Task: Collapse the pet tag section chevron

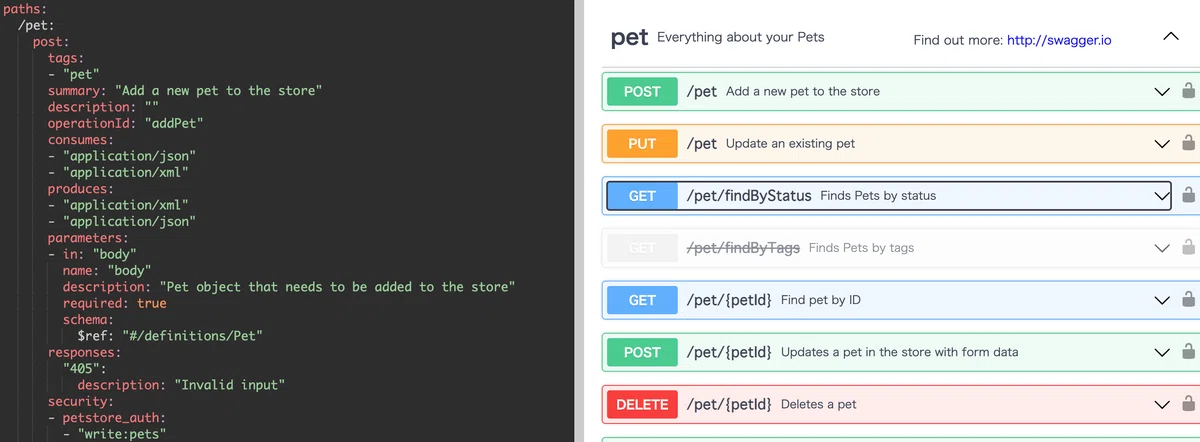Action: (1171, 38)
